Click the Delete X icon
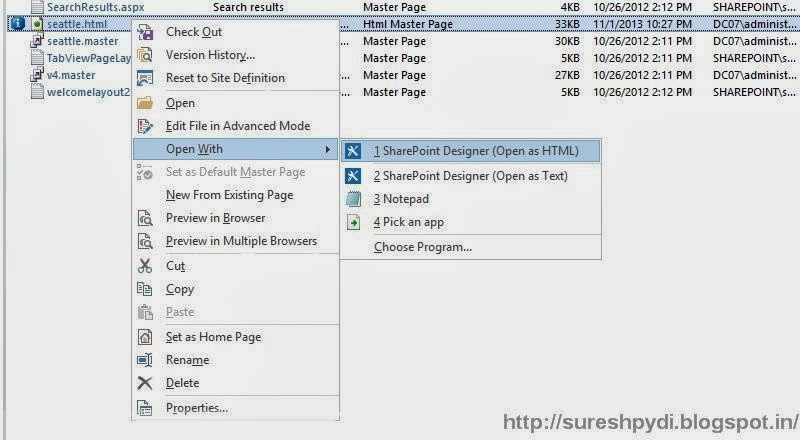The width and height of the screenshot is (800, 440). (145, 383)
